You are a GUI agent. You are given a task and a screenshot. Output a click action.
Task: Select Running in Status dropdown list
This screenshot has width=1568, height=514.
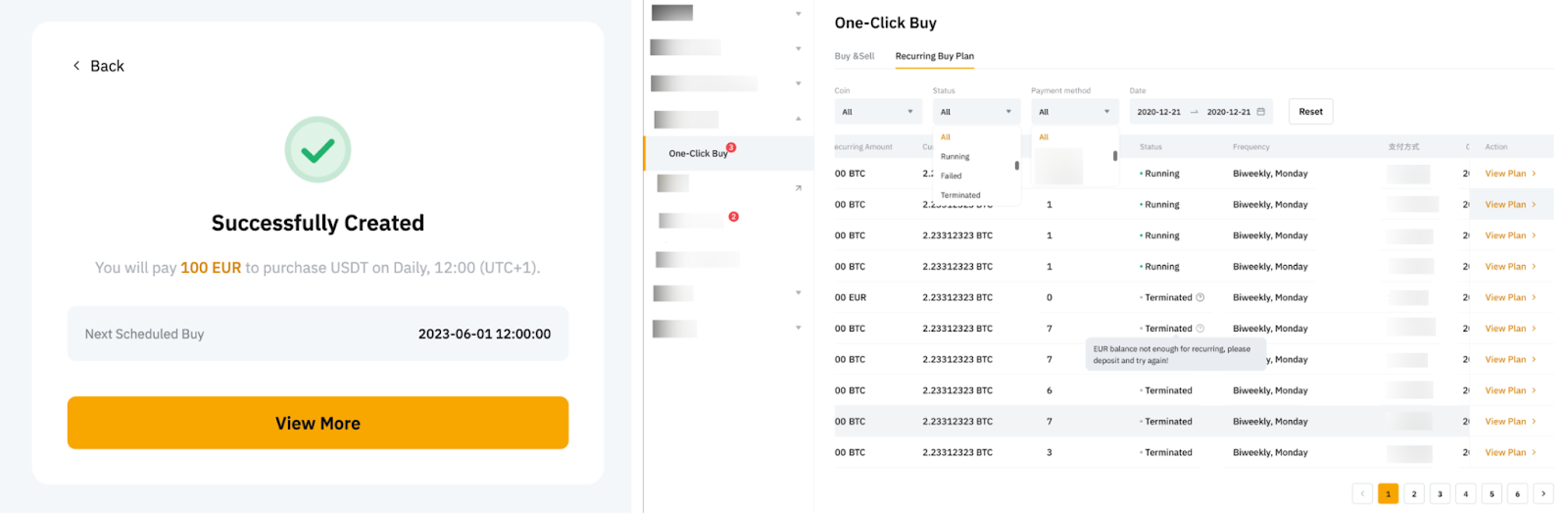pyautogui.click(x=955, y=157)
